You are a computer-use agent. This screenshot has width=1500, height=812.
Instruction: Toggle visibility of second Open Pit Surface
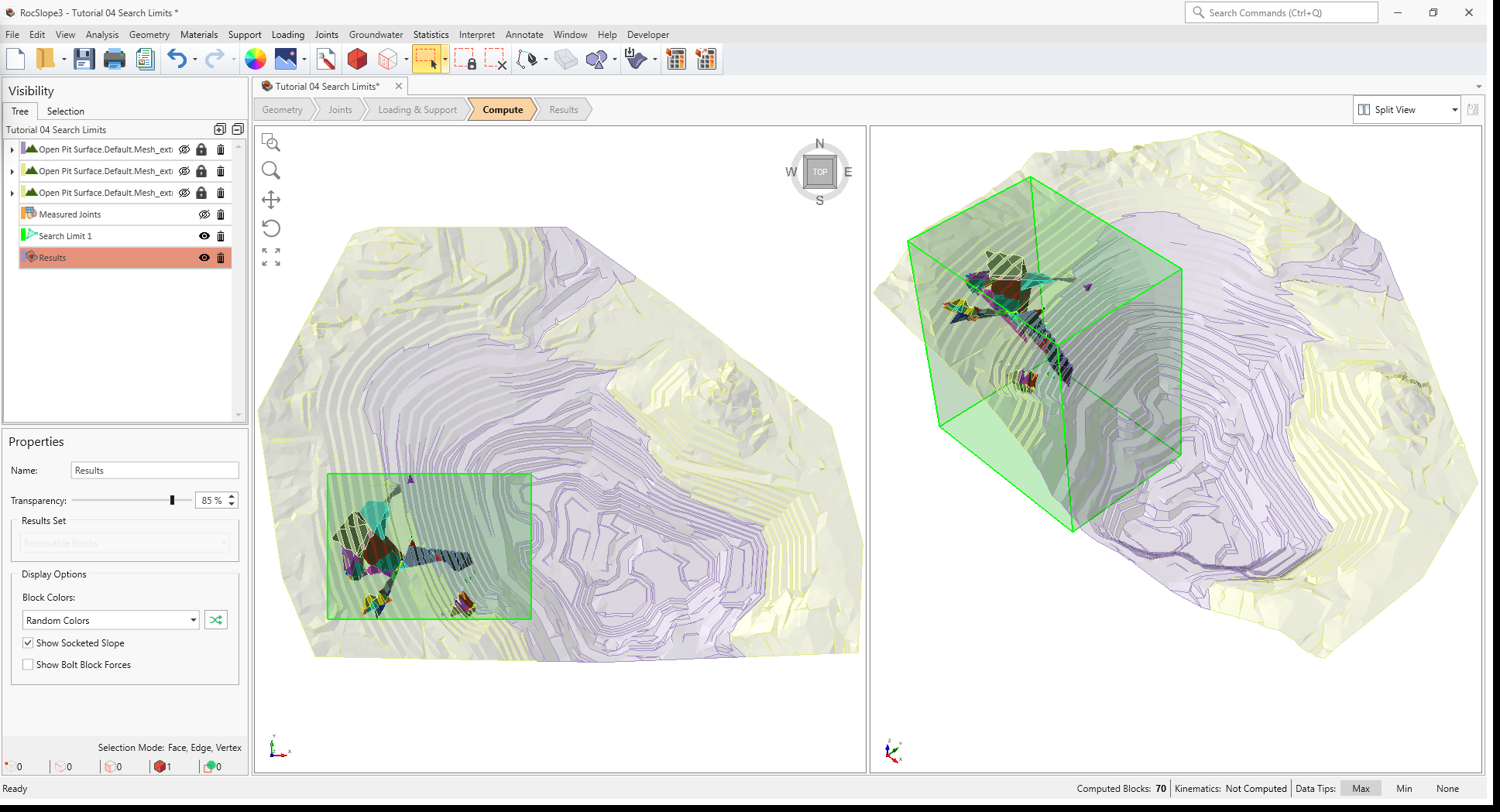click(x=184, y=171)
